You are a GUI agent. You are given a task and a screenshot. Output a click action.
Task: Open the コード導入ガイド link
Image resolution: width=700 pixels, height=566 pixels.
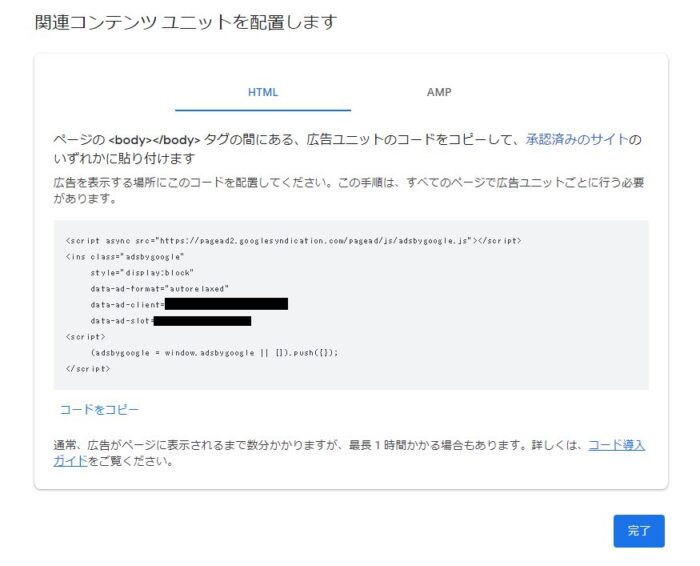point(616,445)
